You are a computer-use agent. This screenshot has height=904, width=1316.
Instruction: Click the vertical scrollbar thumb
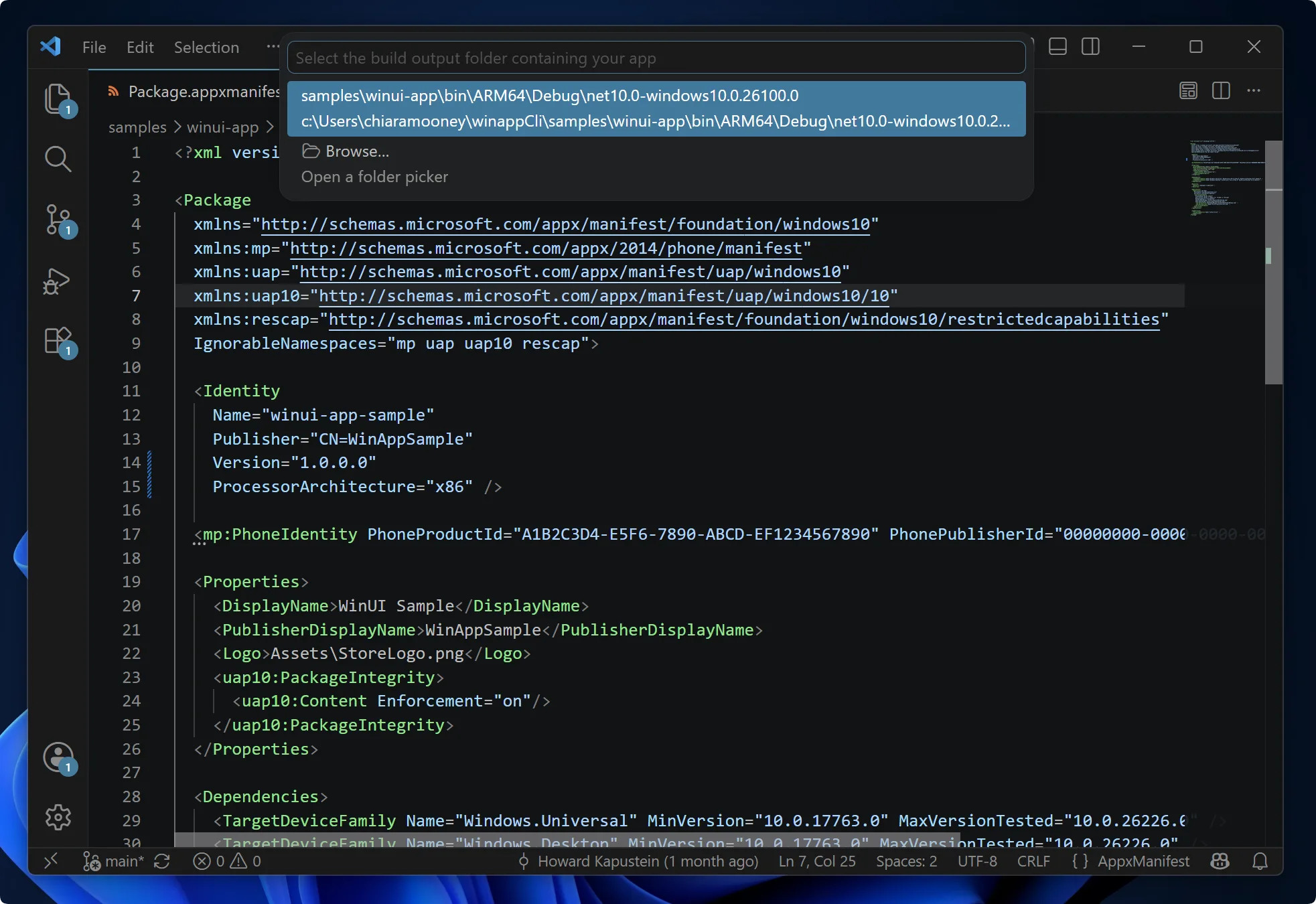coord(1273,262)
